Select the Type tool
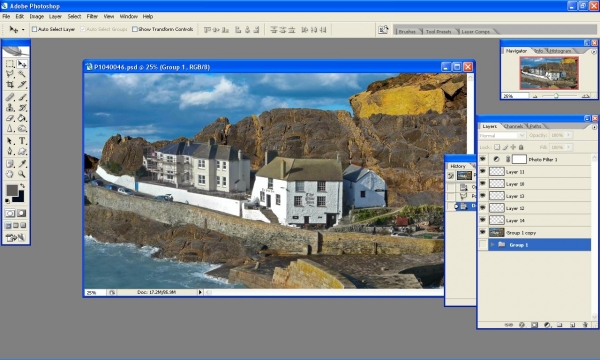Screen dimensions: 600x360 (x=22, y=141)
